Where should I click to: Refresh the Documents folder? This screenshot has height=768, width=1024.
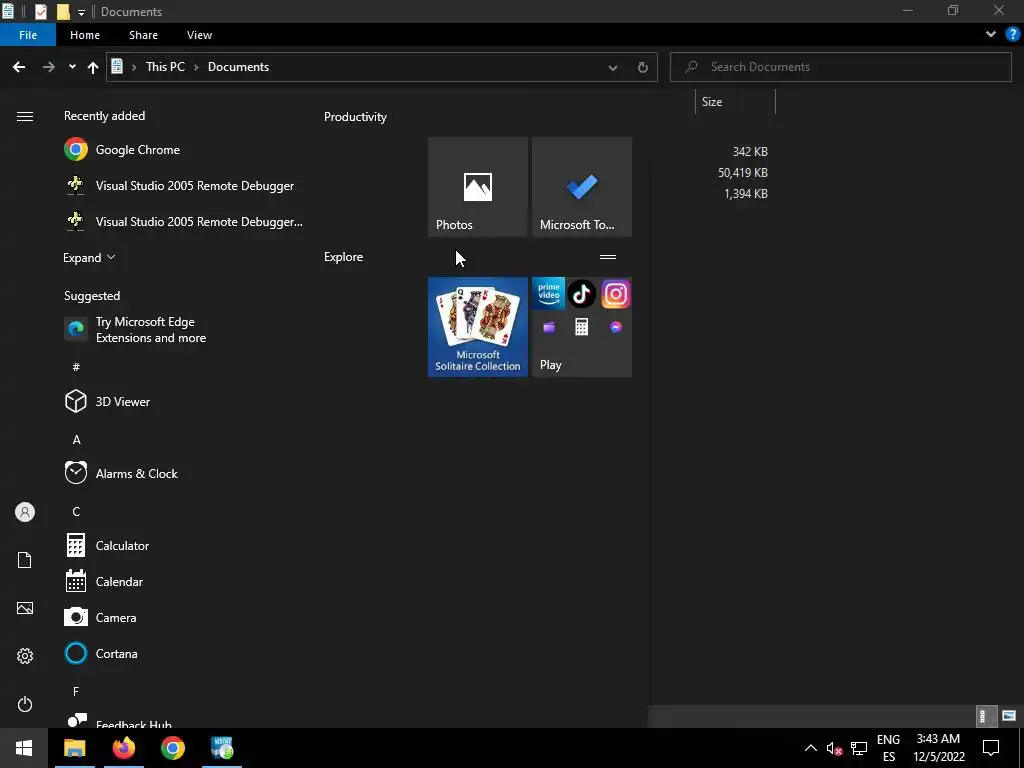[x=643, y=67]
